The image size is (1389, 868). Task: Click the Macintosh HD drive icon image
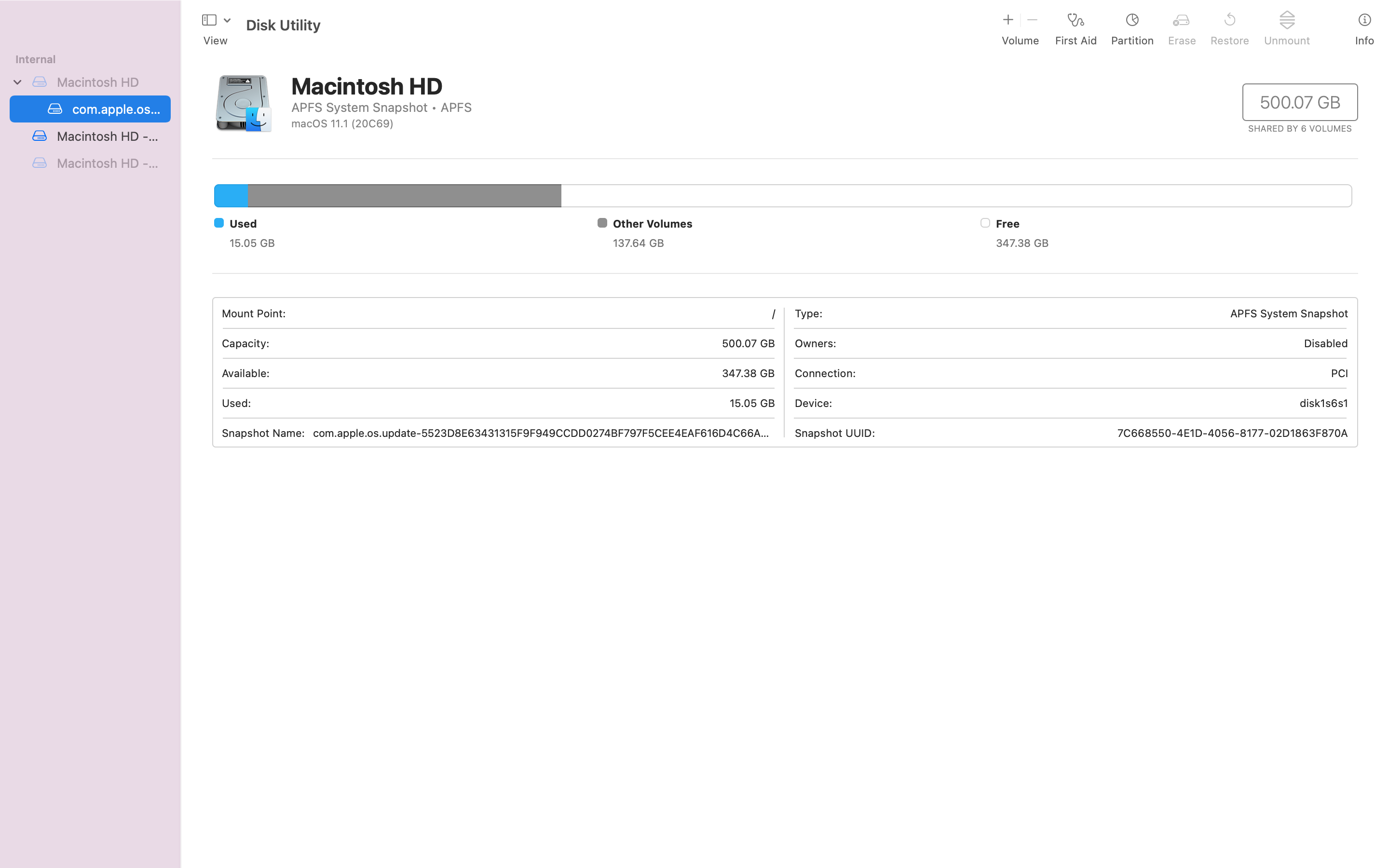click(x=244, y=103)
